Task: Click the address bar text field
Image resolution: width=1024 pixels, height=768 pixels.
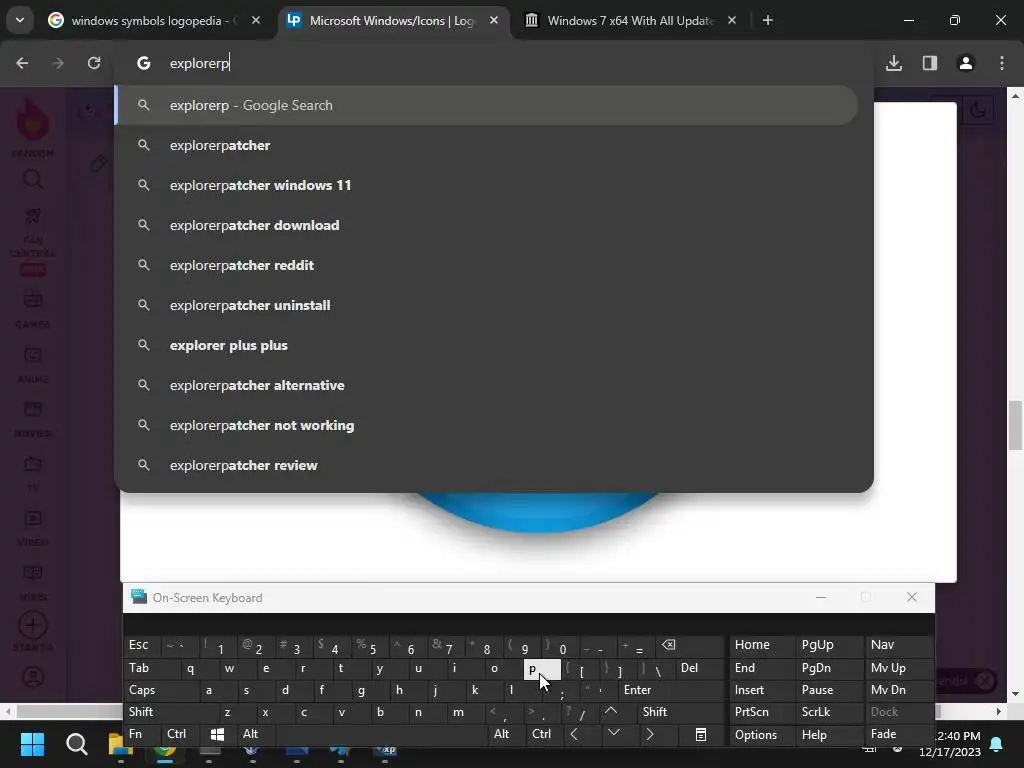Action: pyautogui.click(x=496, y=63)
